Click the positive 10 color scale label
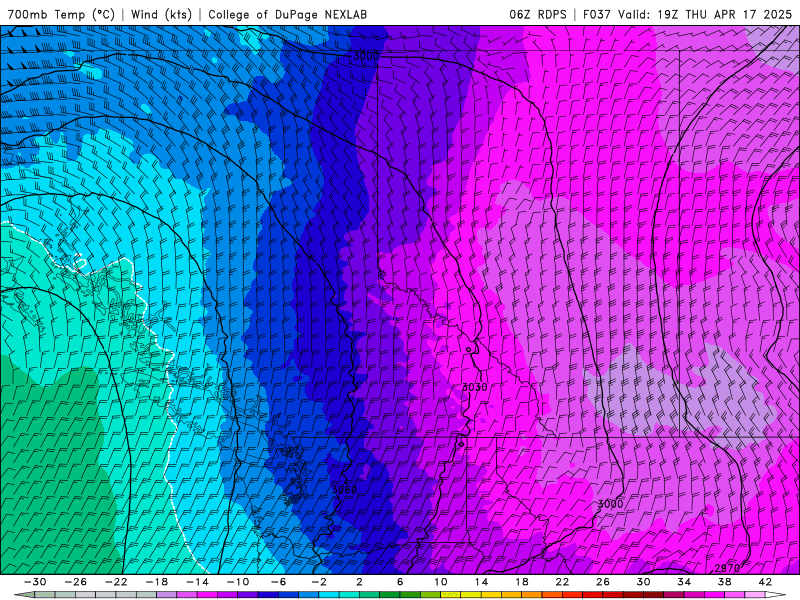The image size is (800, 600). tap(441, 582)
